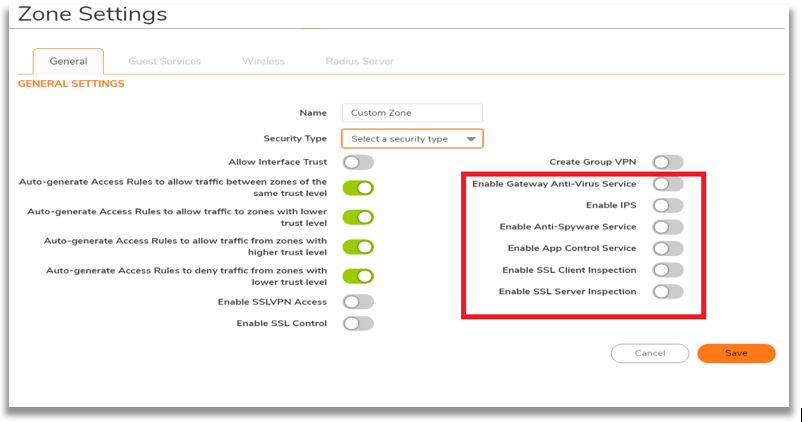Click the Allow Interface Trust label

click(x=278, y=162)
